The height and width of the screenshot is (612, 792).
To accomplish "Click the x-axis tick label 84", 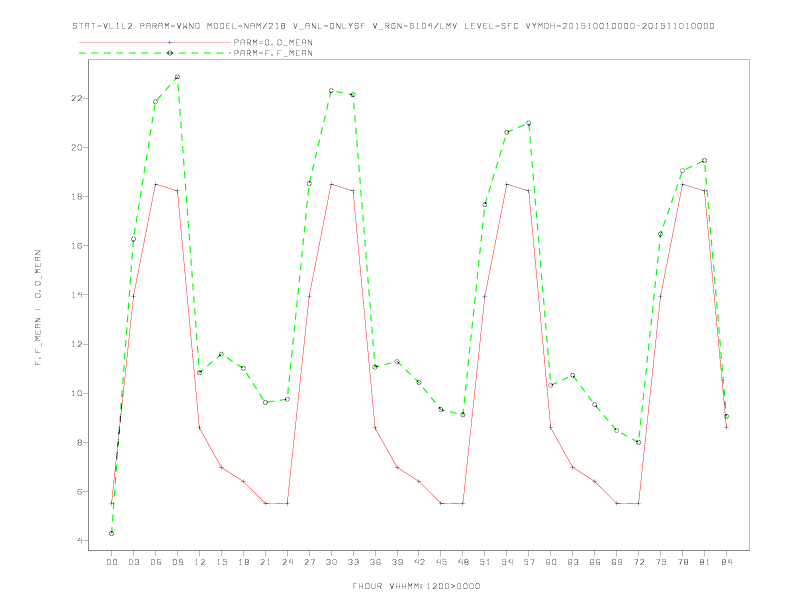I will tap(727, 562).
